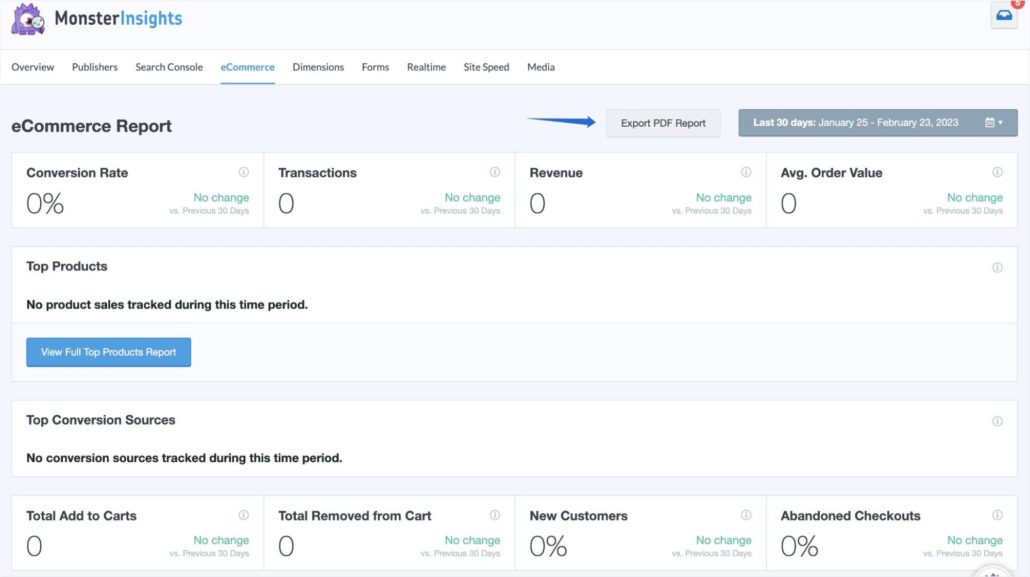Show info for New Customers card
The image size is (1030, 577).
[x=746, y=515]
